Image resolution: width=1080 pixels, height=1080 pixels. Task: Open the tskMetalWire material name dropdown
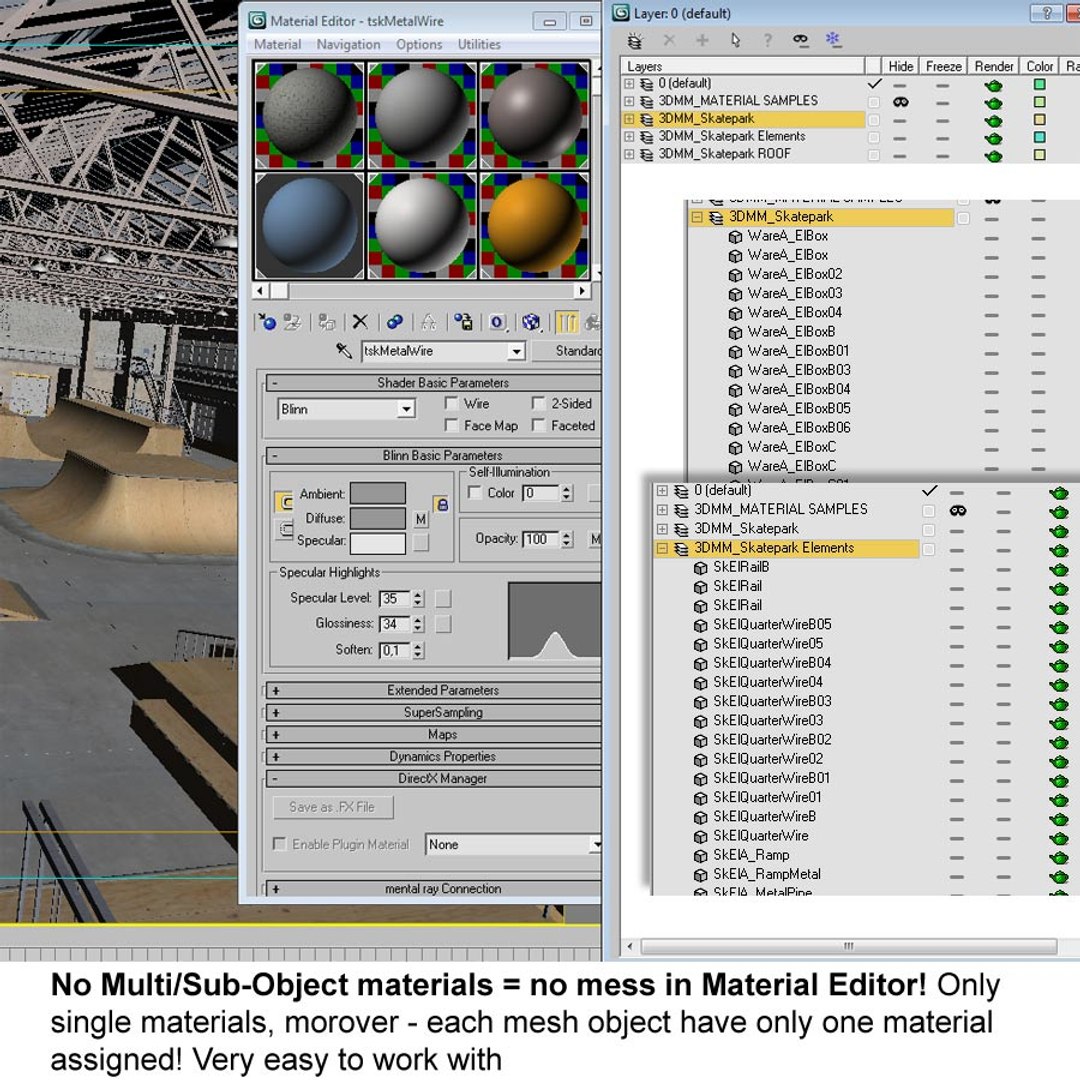516,351
